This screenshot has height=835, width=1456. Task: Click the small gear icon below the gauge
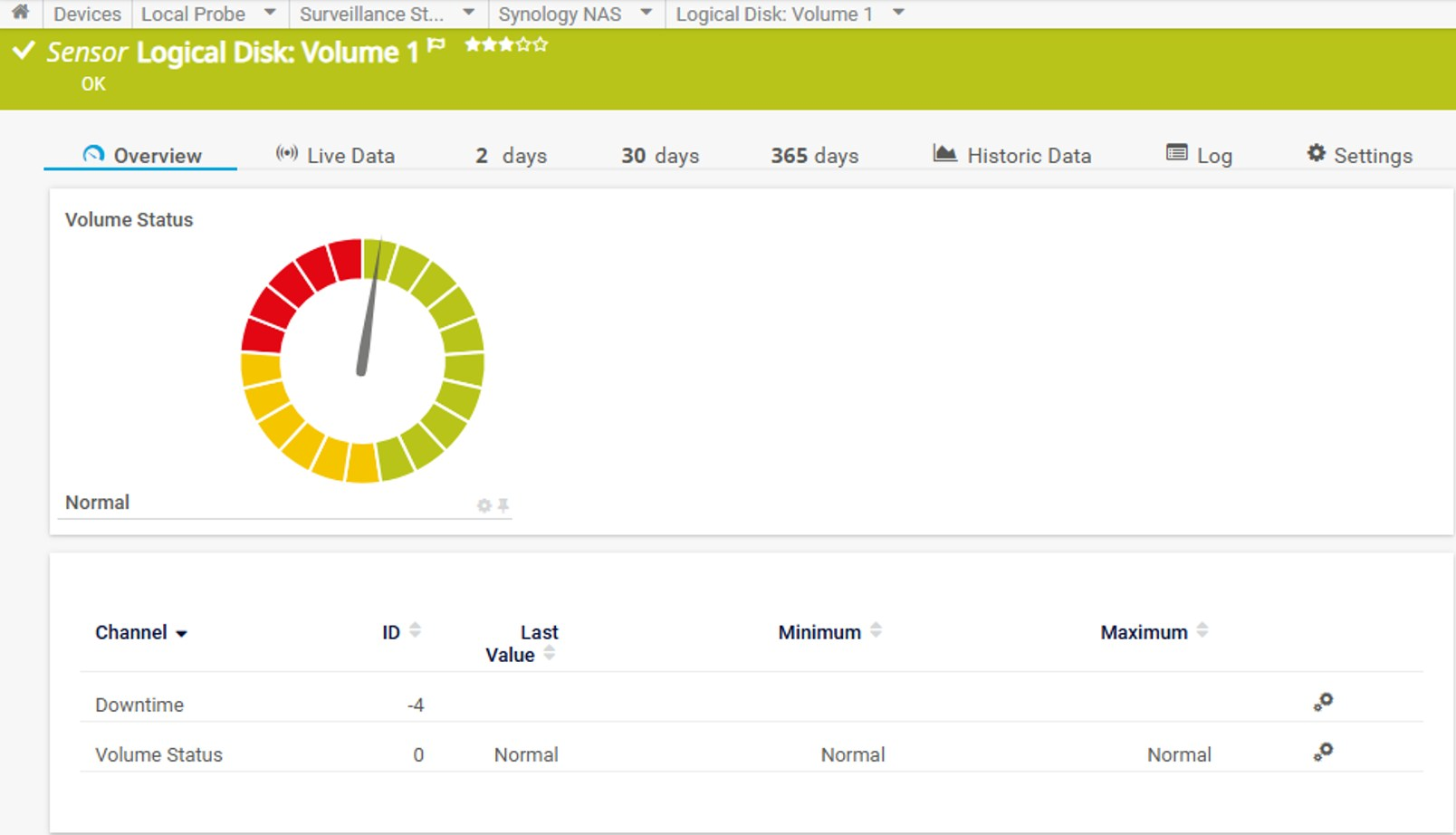(484, 505)
